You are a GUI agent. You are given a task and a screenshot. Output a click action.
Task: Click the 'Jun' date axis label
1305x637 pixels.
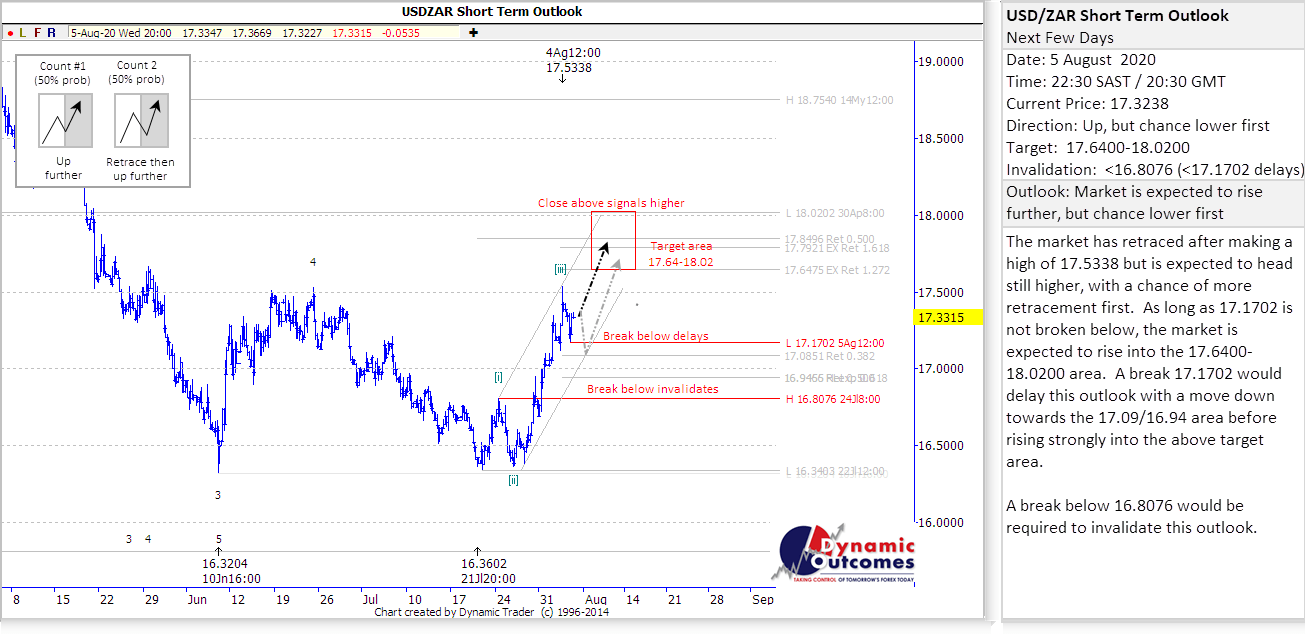click(198, 599)
